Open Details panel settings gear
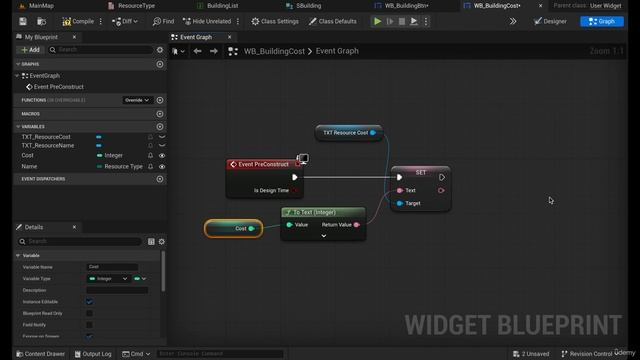The height and width of the screenshot is (360, 640). [x=162, y=242]
